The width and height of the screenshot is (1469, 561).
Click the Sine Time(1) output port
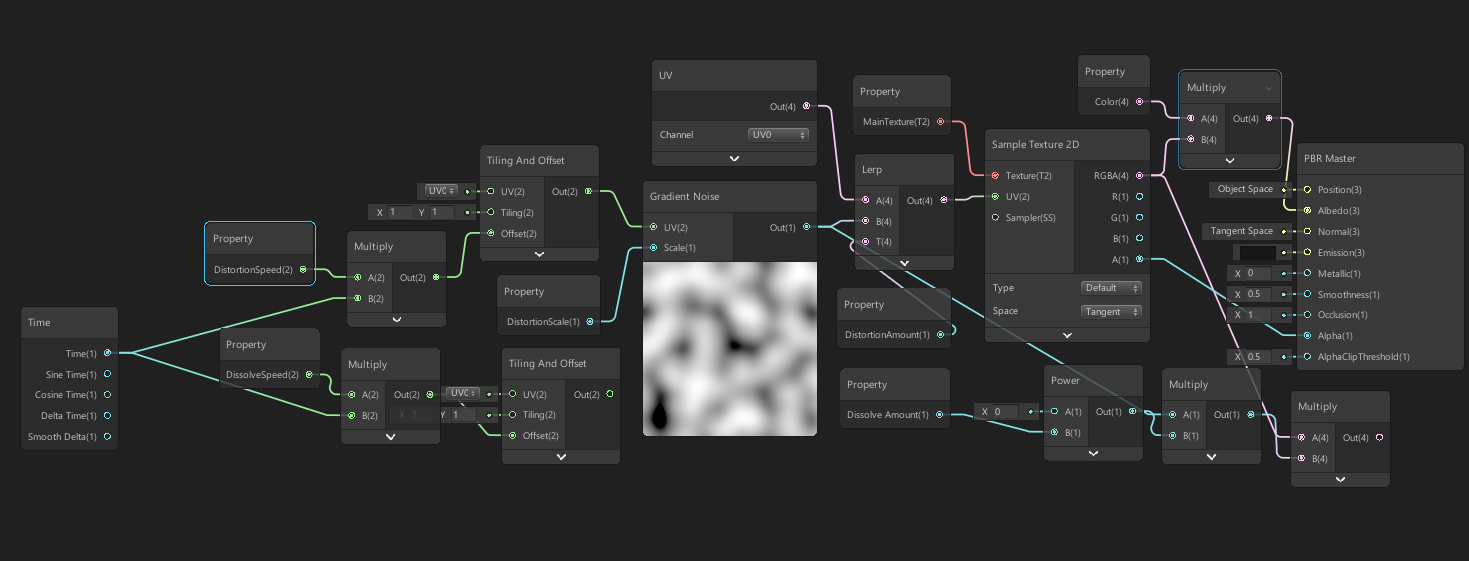[x=107, y=374]
